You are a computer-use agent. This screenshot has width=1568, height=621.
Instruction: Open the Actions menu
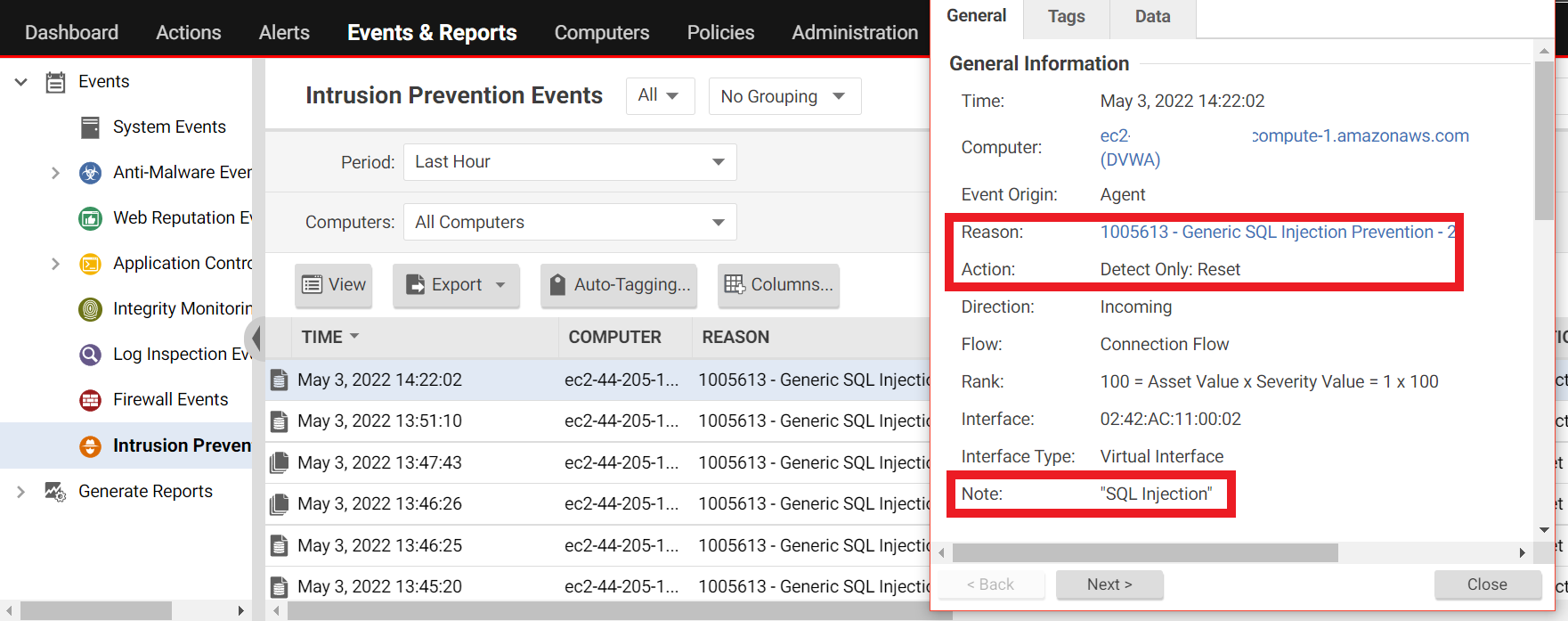189,33
